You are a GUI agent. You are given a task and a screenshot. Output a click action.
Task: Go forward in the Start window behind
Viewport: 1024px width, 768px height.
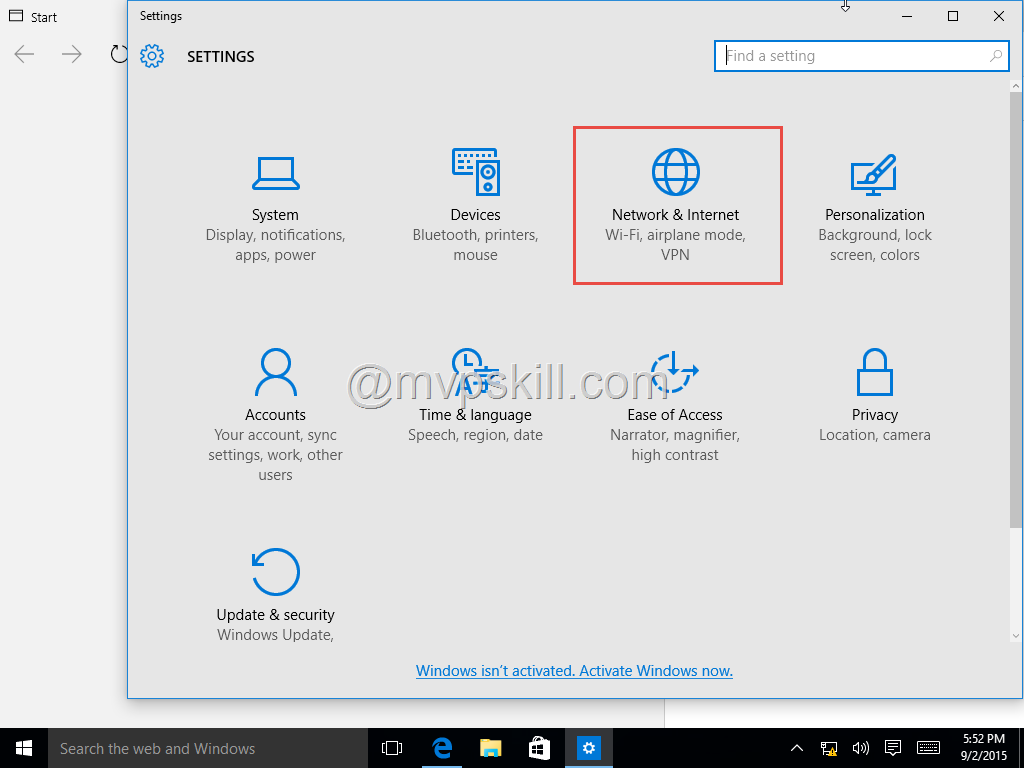tap(71, 54)
